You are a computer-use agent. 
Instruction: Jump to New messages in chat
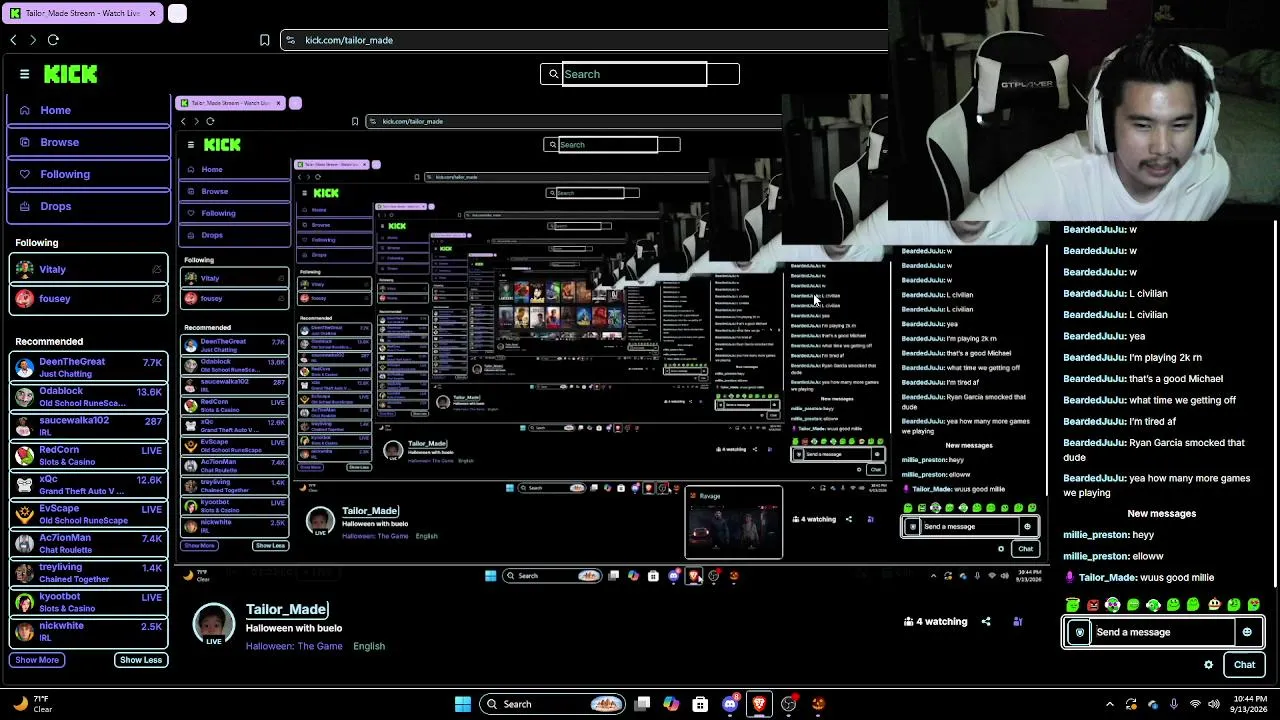click(x=1162, y=514)
